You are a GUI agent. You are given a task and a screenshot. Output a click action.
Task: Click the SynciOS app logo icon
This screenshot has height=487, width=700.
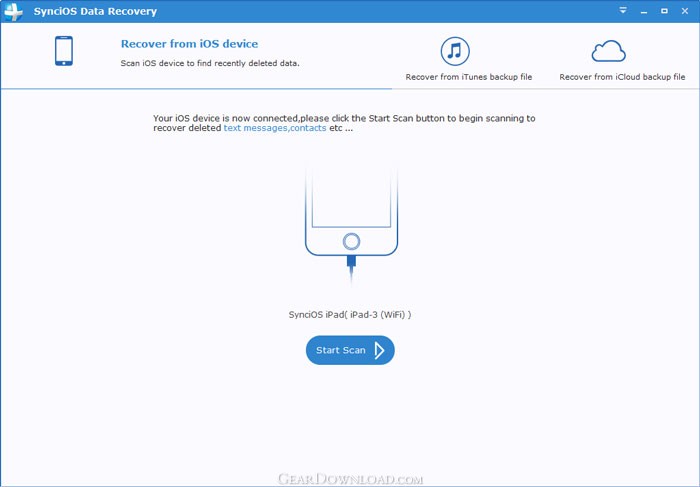[13, 11]
